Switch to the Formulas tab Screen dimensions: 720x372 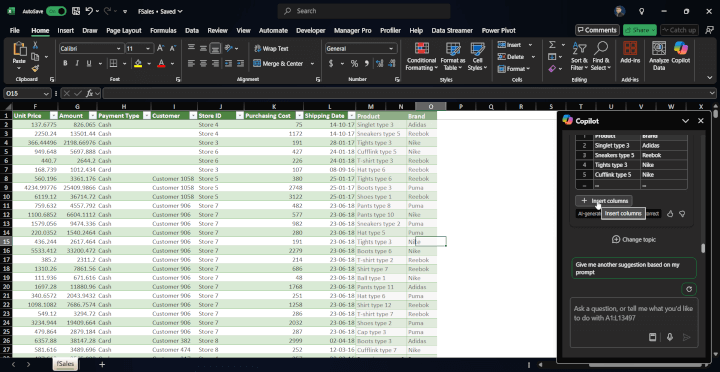(163, 30)
